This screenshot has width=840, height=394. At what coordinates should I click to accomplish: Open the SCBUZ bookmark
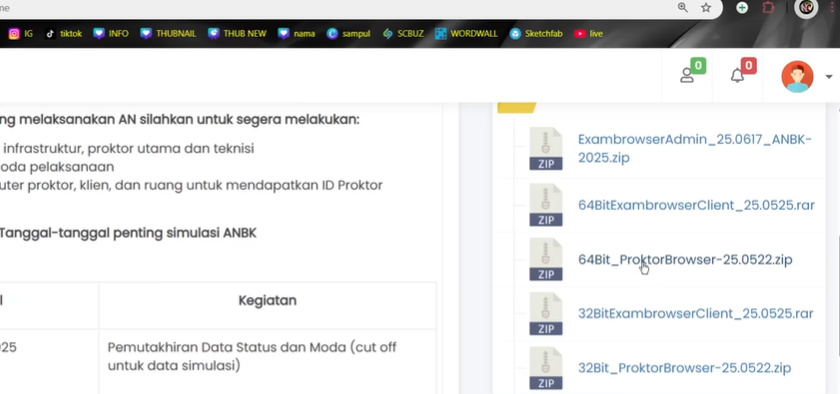tap(403, 34)
